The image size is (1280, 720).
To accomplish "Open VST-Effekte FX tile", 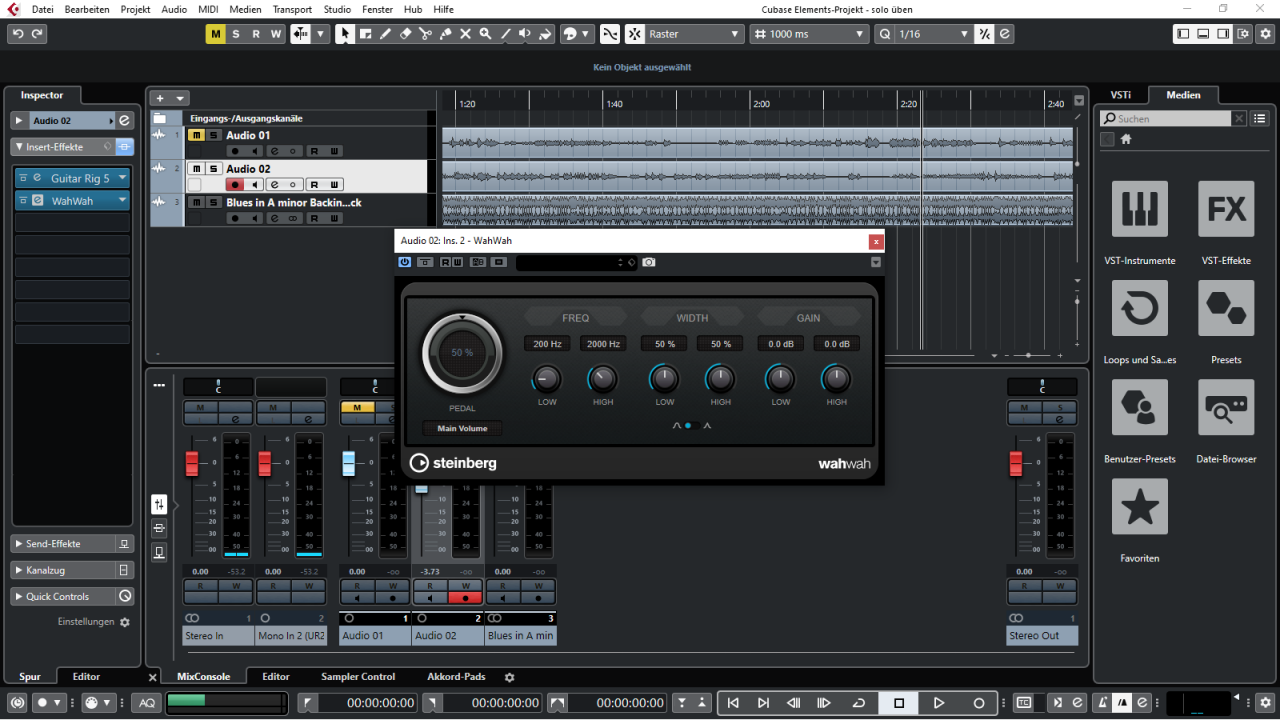I will point(1226,209).
